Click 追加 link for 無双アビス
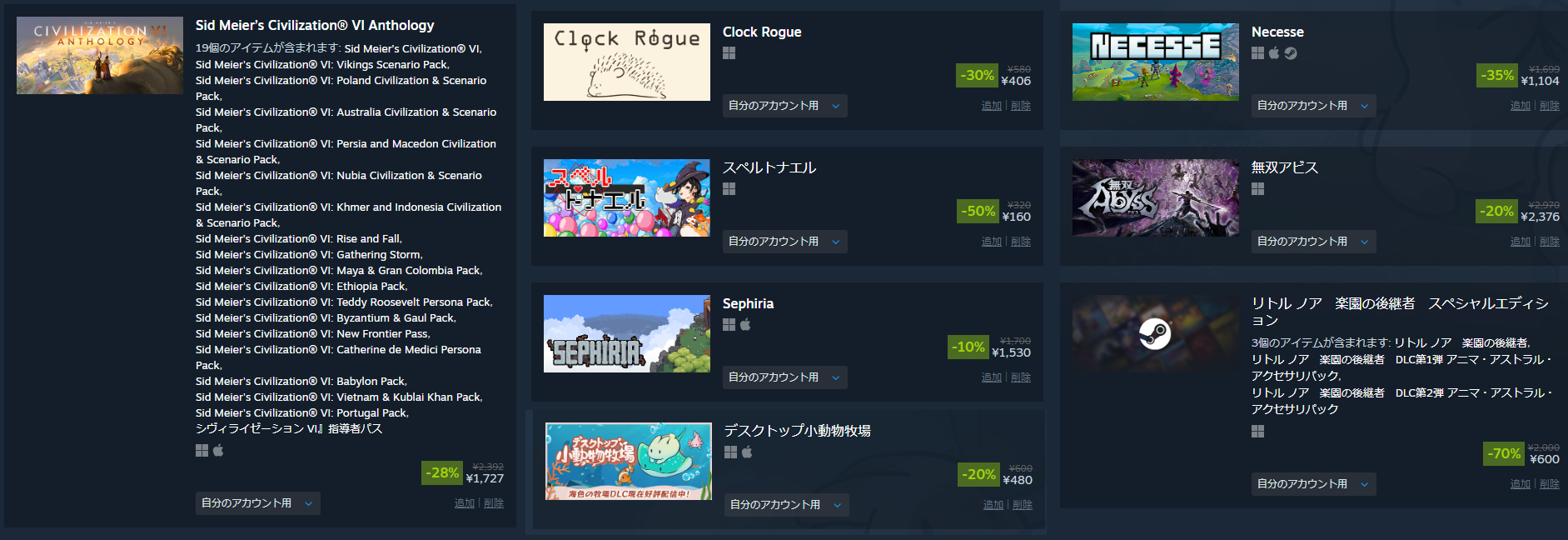 (1521, 242)
